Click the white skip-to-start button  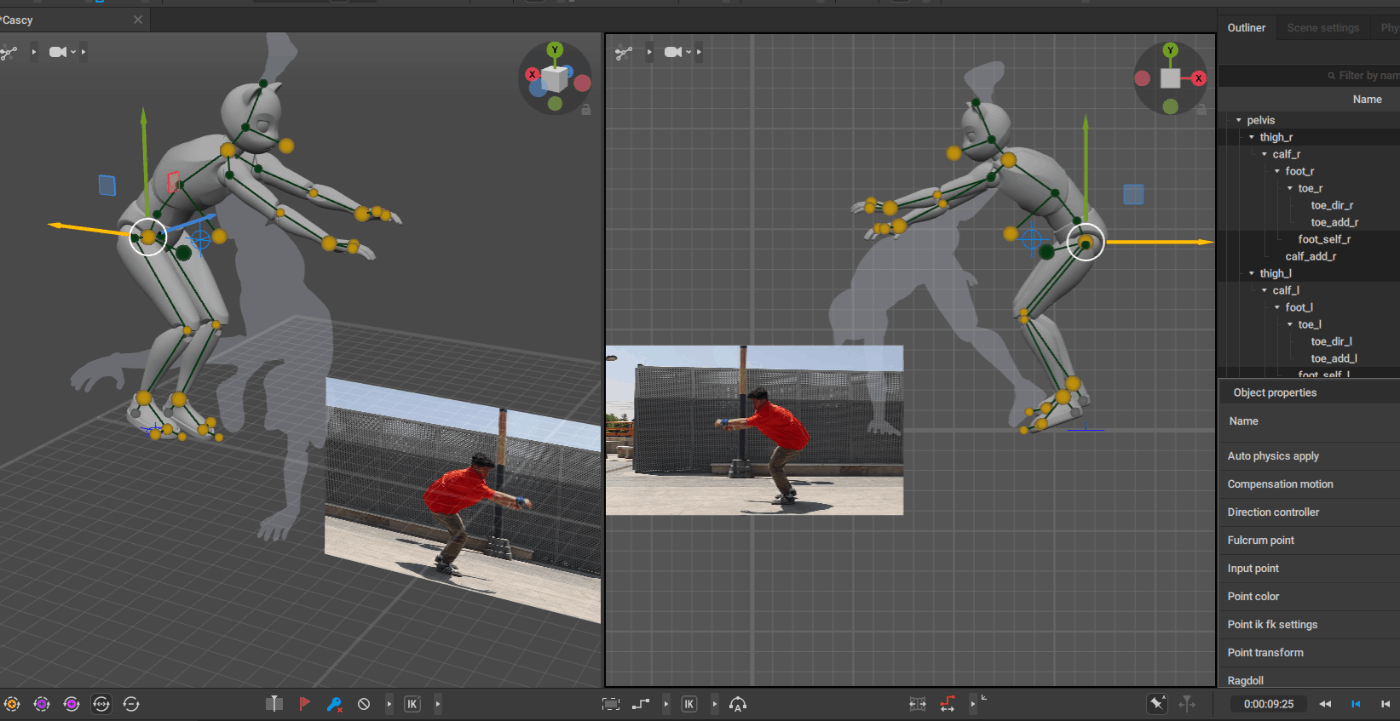tap(1385, 704)
